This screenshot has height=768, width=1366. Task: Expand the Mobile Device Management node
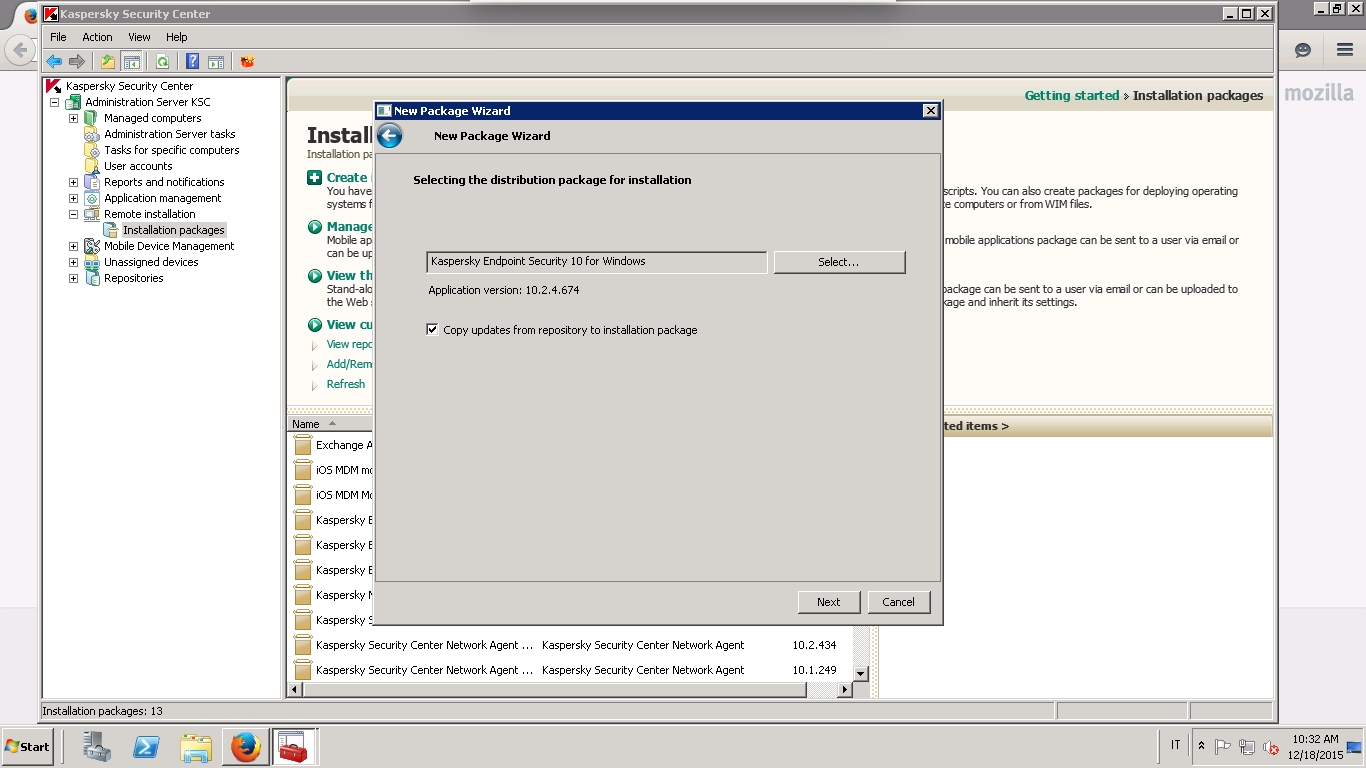point(73,246)
